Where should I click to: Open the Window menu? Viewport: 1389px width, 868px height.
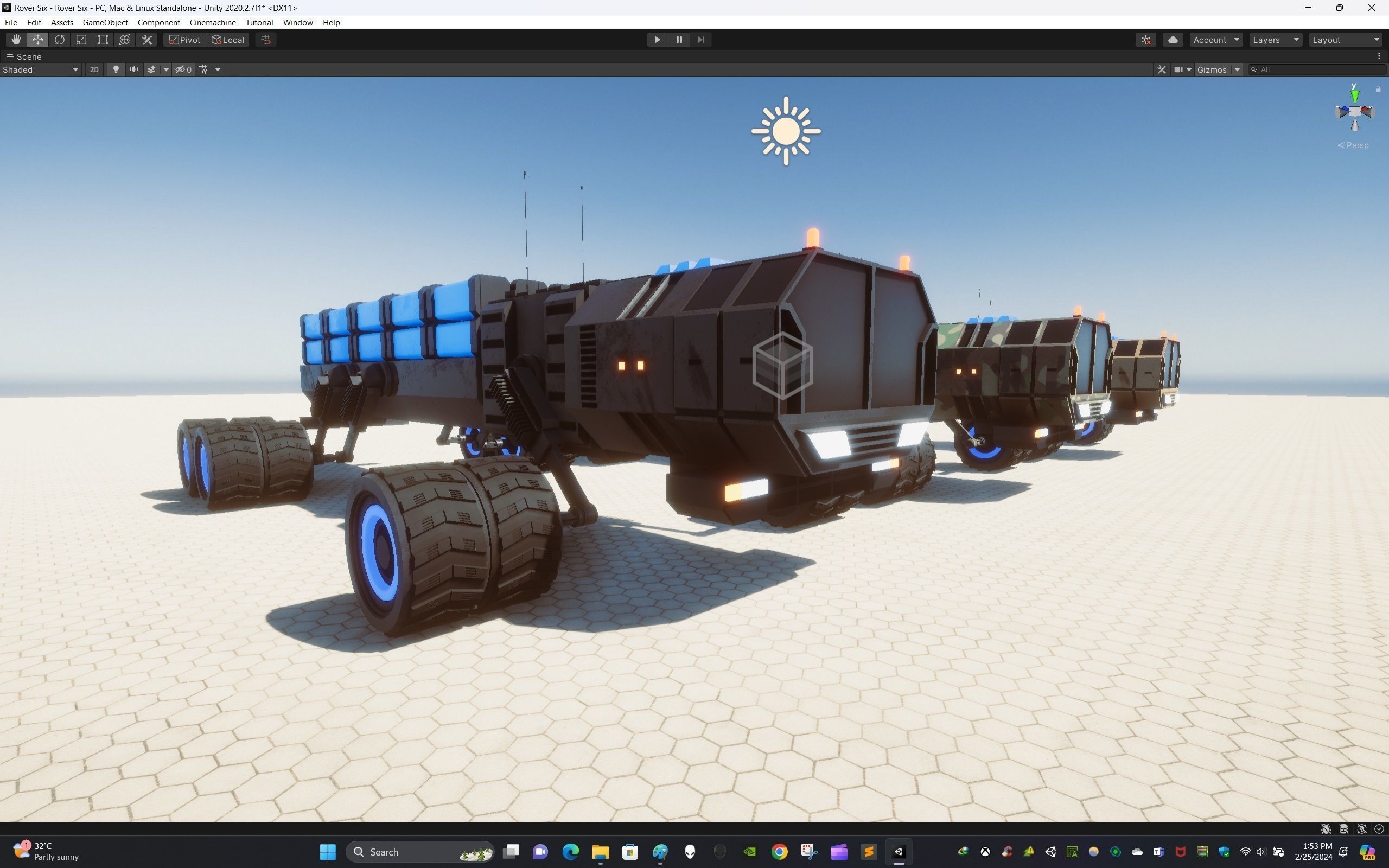[297, 22]
